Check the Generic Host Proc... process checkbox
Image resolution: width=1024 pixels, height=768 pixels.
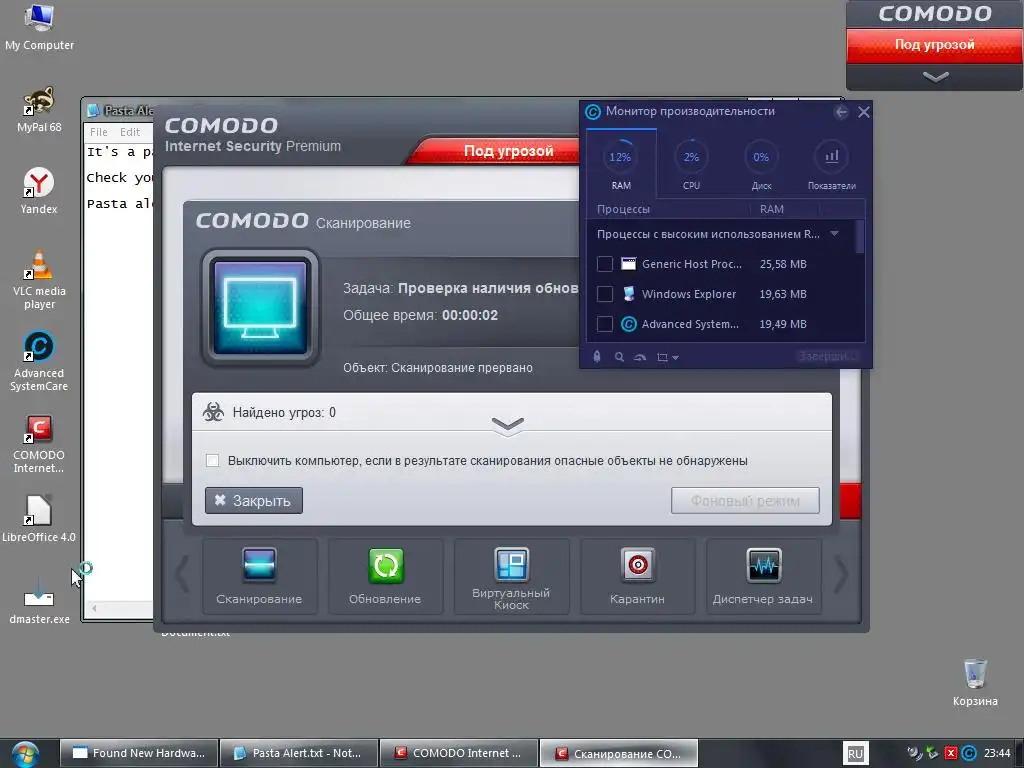pyautogui.click(x=605, y=264)
